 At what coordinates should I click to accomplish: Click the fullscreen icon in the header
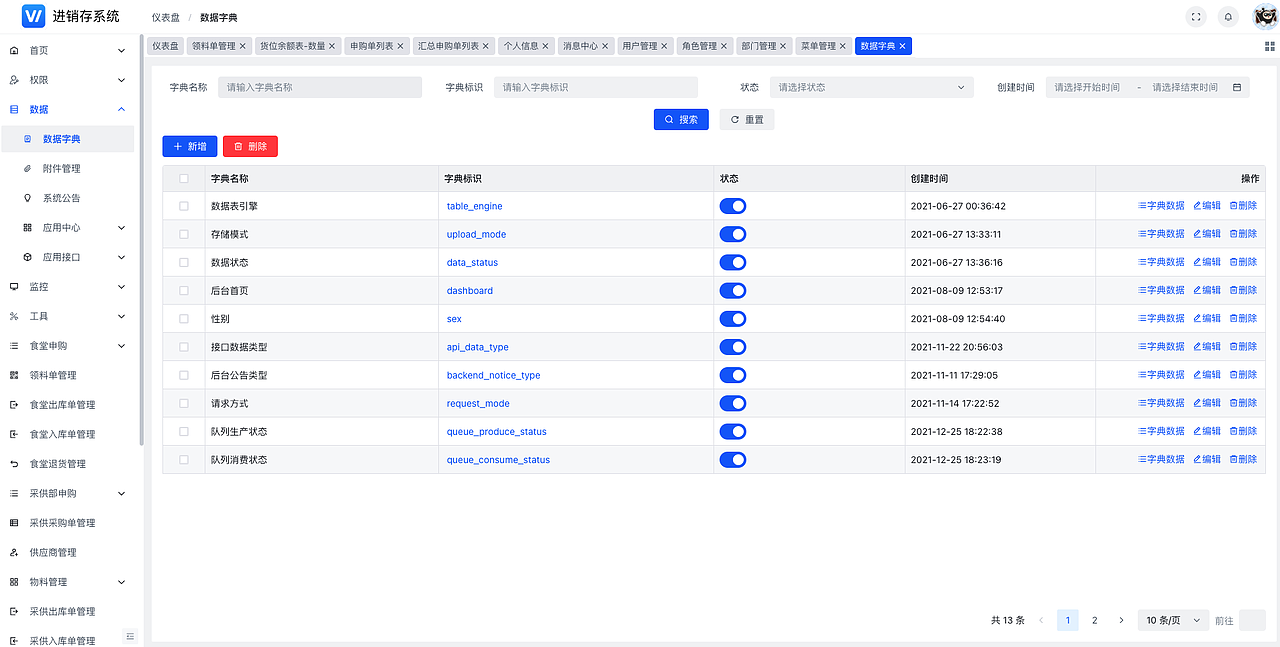click(1195, 16)
